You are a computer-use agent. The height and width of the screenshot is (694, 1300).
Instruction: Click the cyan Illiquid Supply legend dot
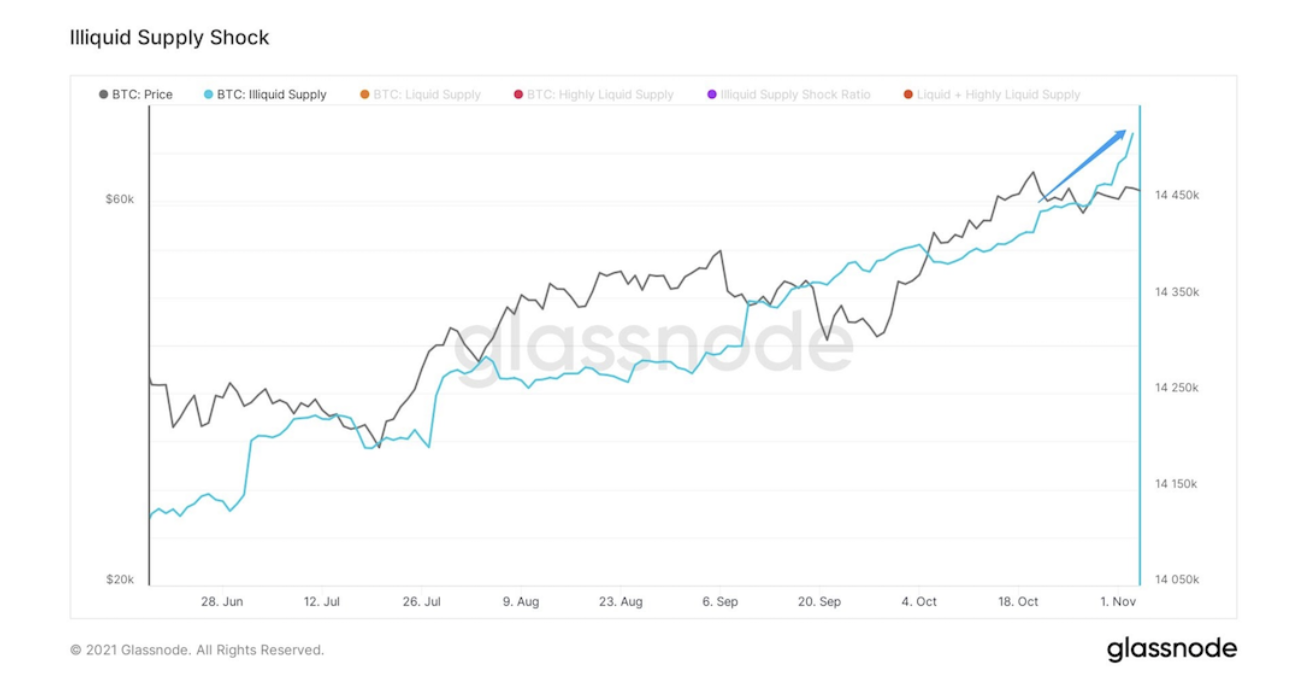[208, 95]
